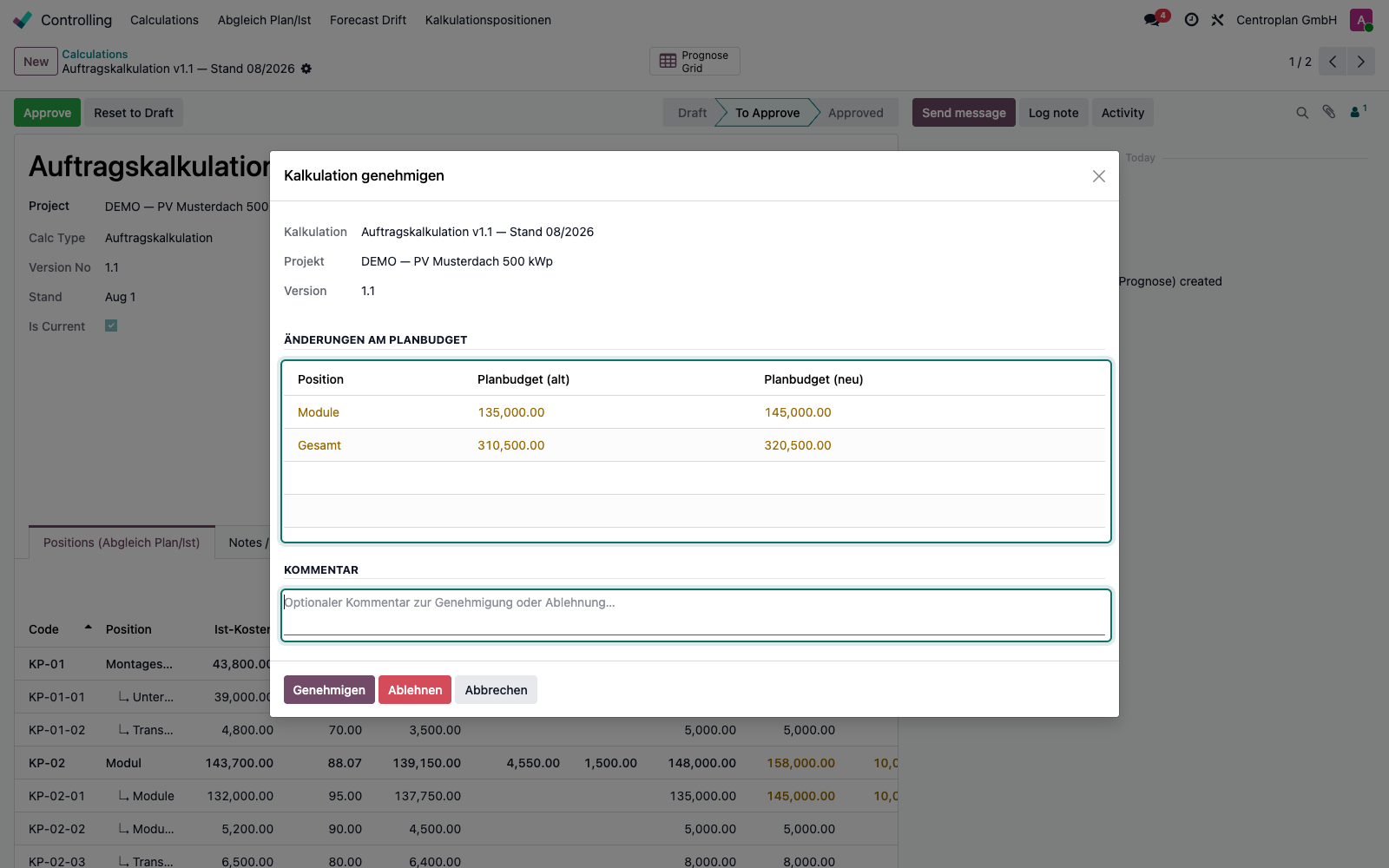
Task: Click the Planbudget (alt) column header
Action: (x=523, y=379)
